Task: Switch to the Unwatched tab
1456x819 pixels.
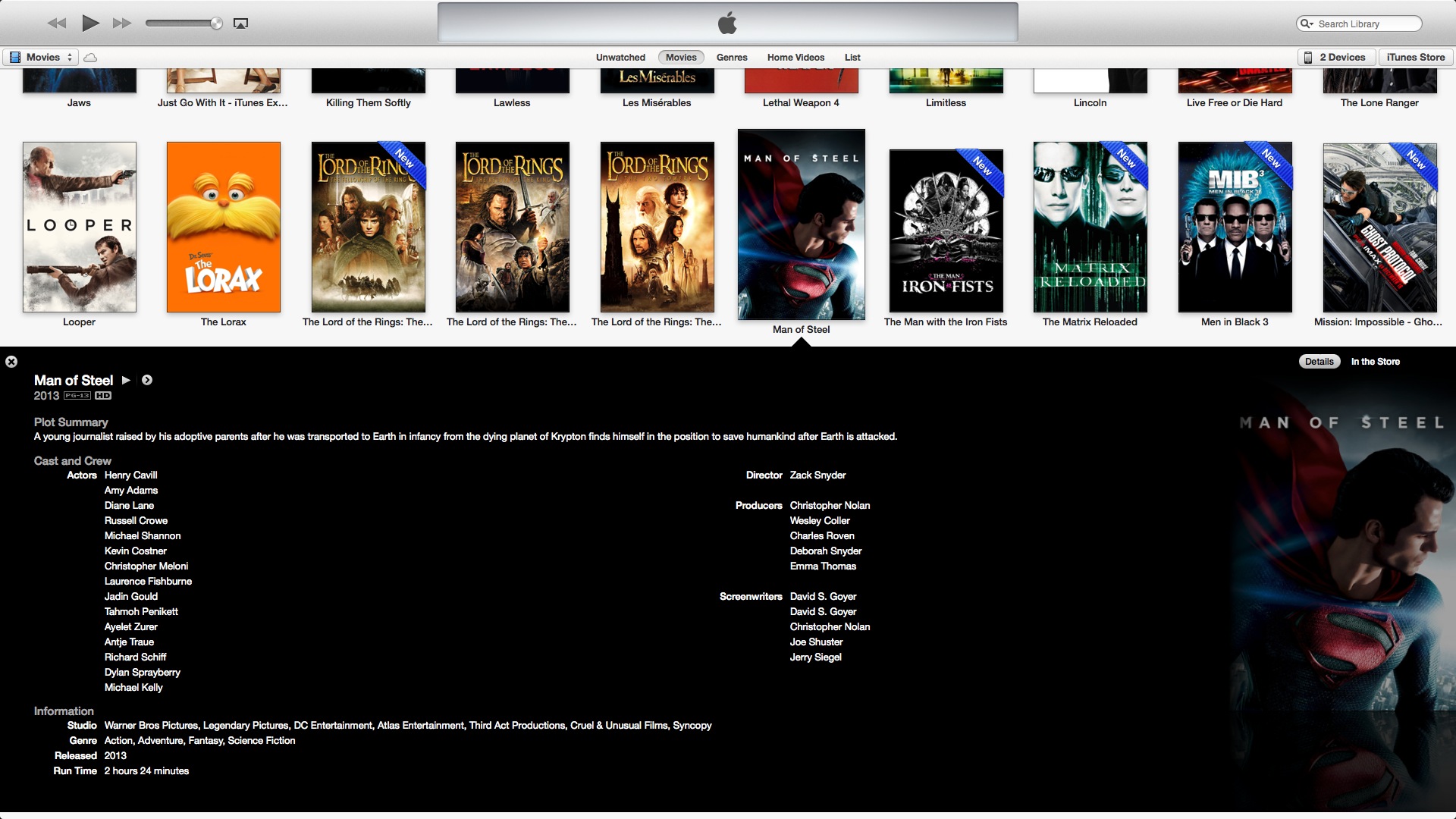Action: 620,57
